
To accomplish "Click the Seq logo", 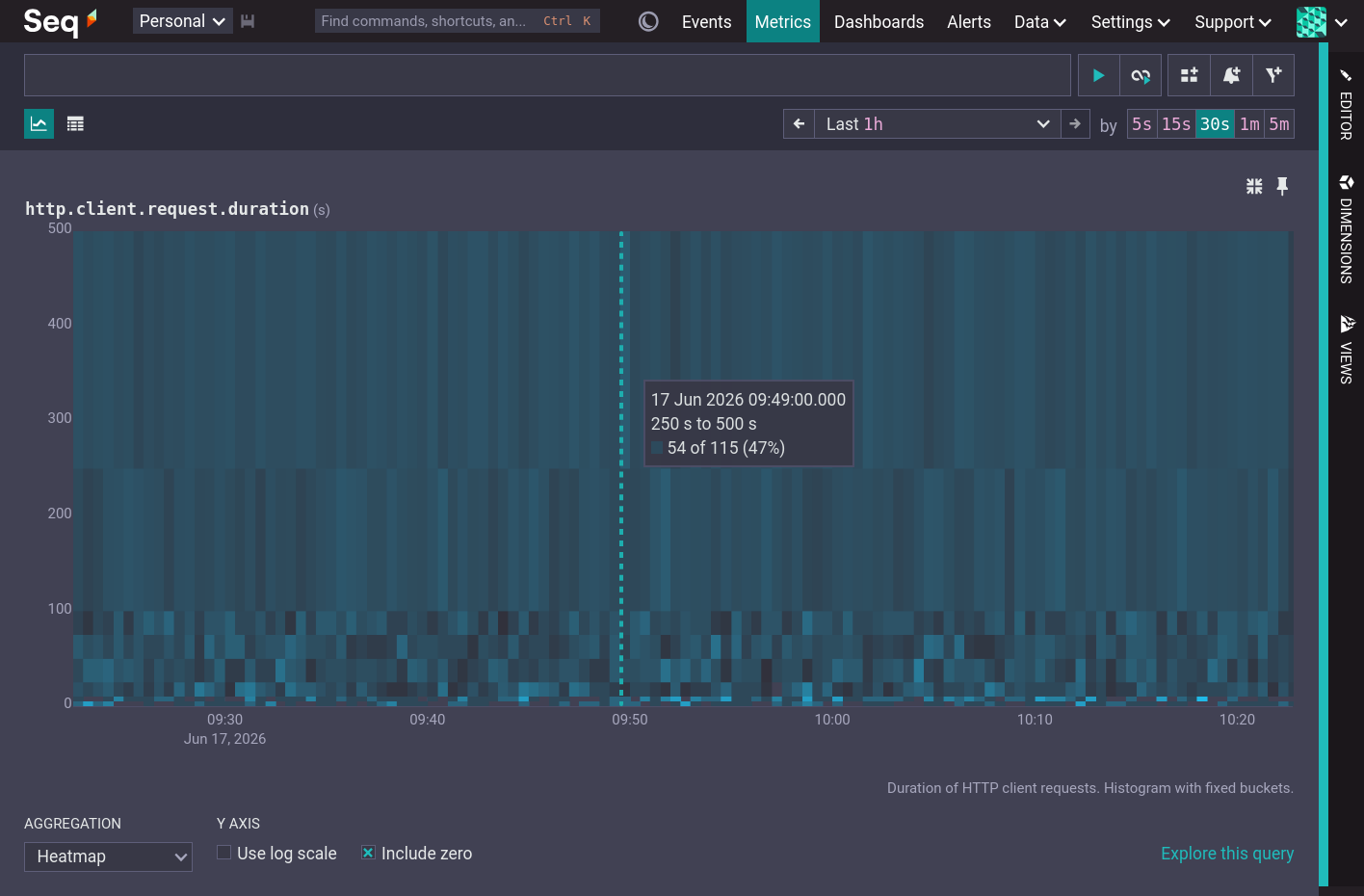I will point(60,21).
